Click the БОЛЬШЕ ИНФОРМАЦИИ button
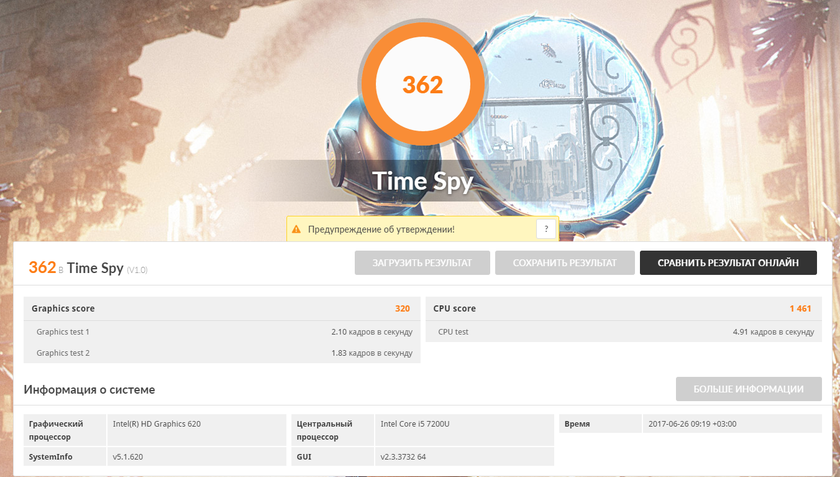This screenshot has width=840, height=477. pyautogui.click(x=749, y=389)
